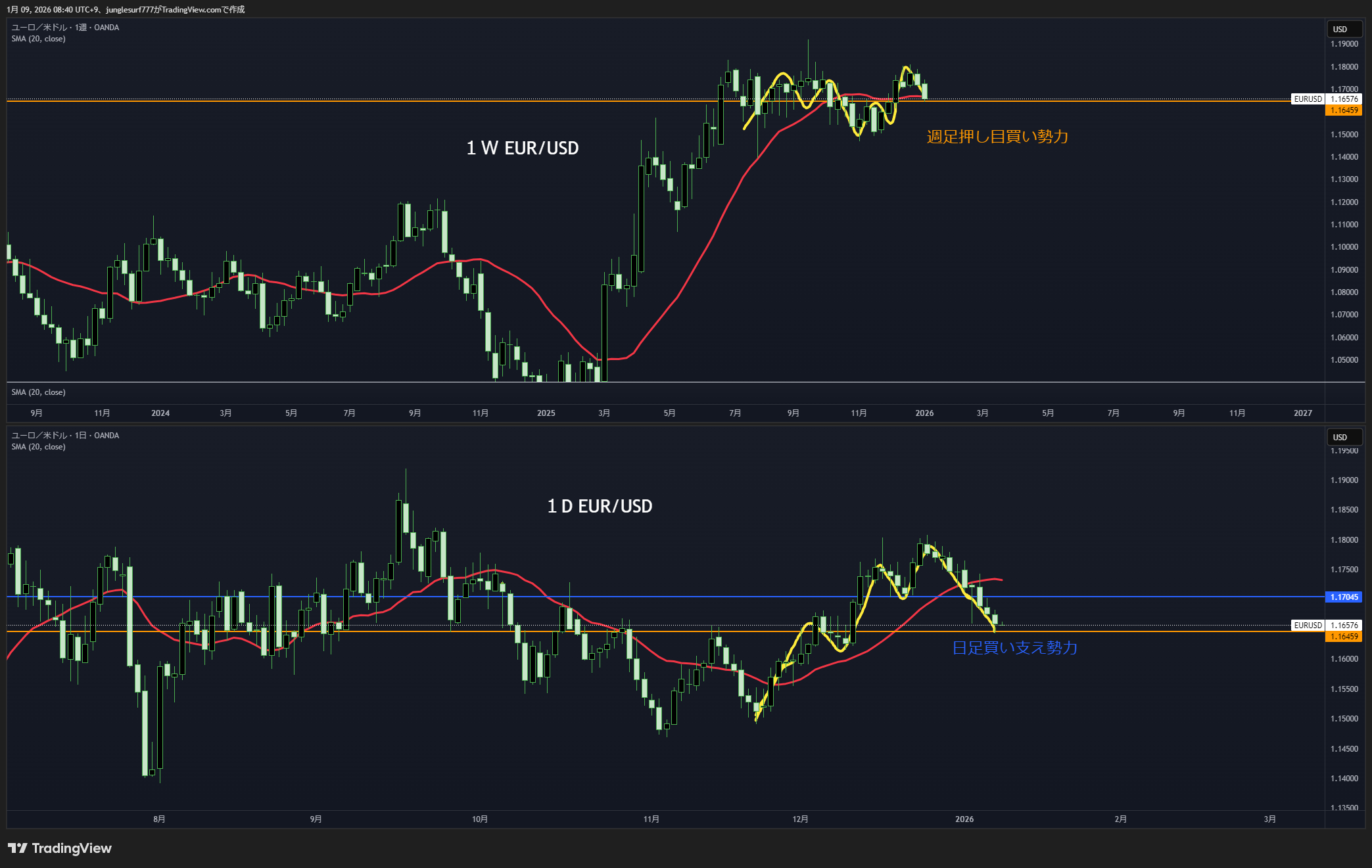Image resolution: width=1372 pixels, height=868 pixels.
Task: Select the '1 W EUR/USD' text annotation
Action: pos(523,148)
